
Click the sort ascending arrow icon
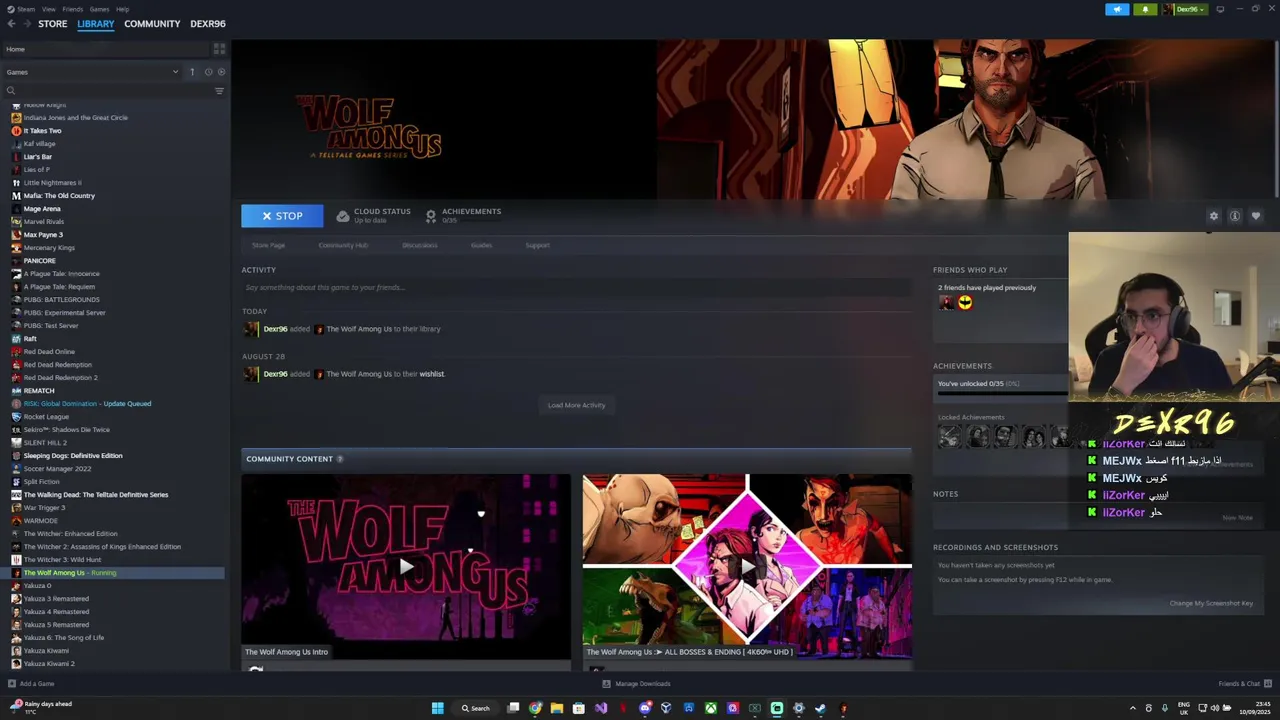(192, 72)
